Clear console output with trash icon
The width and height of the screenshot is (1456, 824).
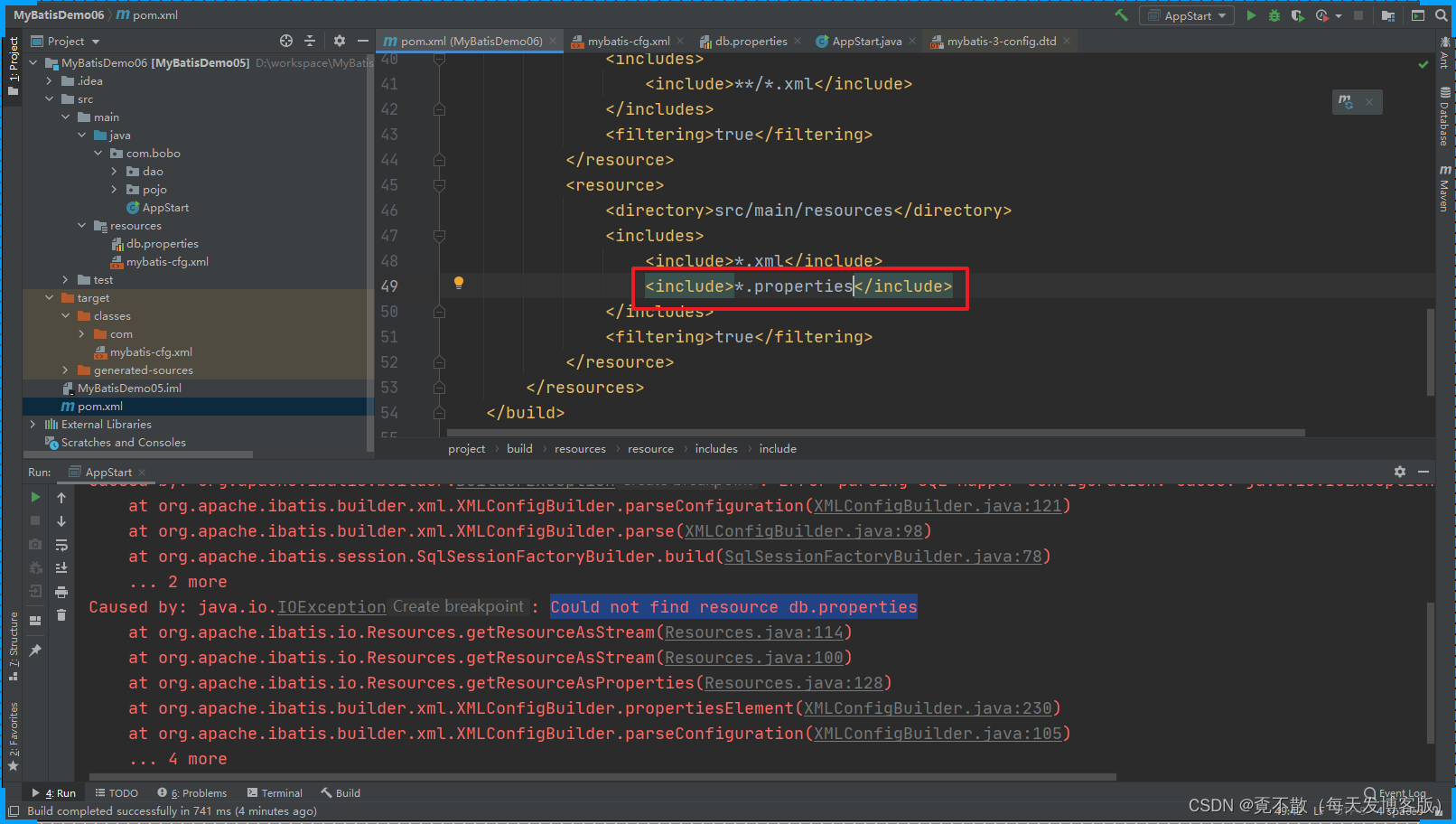pos(61,614)
